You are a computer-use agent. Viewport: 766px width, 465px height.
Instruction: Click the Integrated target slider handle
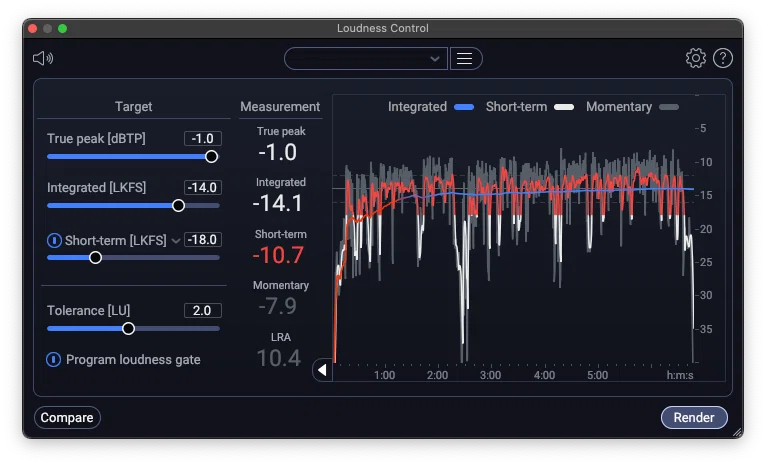click(x=179, y=206)
